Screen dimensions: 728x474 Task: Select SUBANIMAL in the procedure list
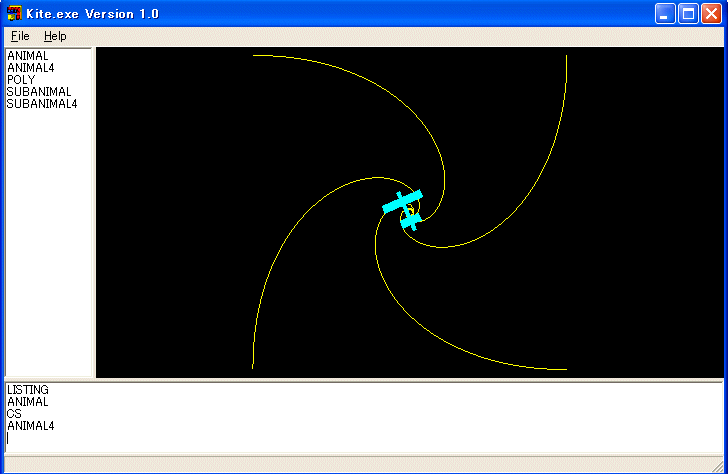pyautogui.click(x=39, y=92)
